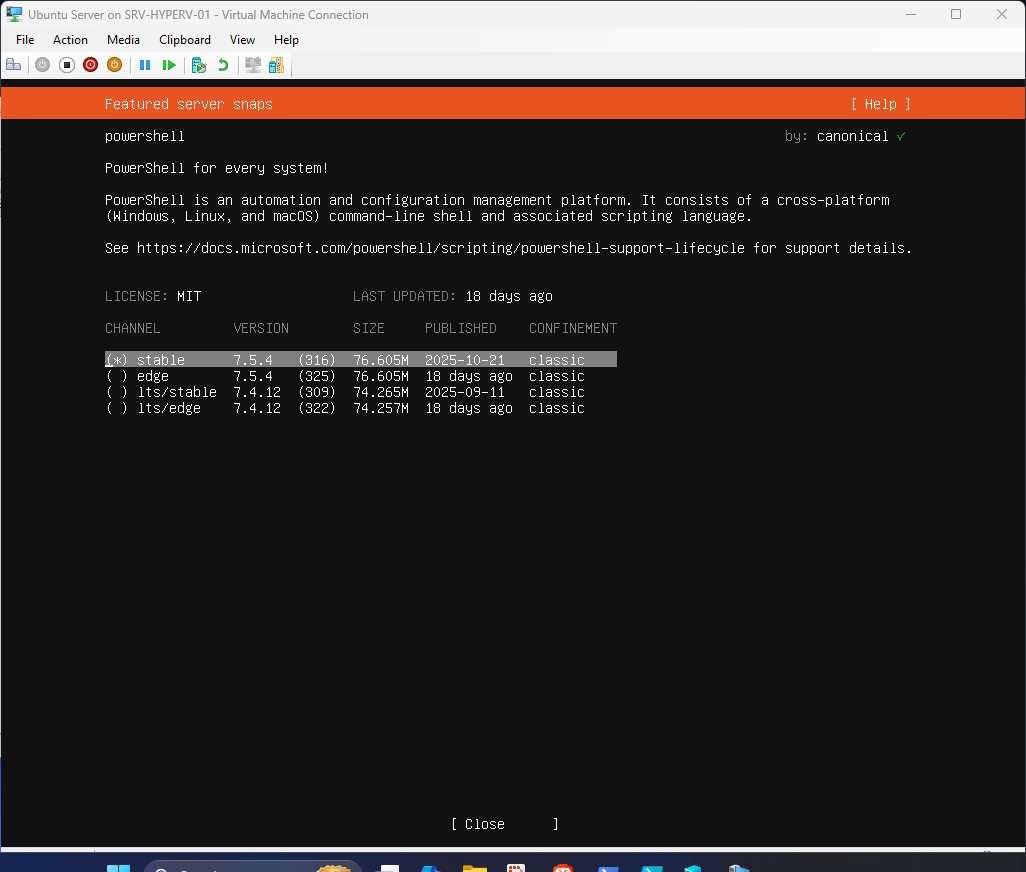Viewport: 1026px width, 872px height.
Task: Take a checkpoint of the VM
Action: click(x=198, y=64)
